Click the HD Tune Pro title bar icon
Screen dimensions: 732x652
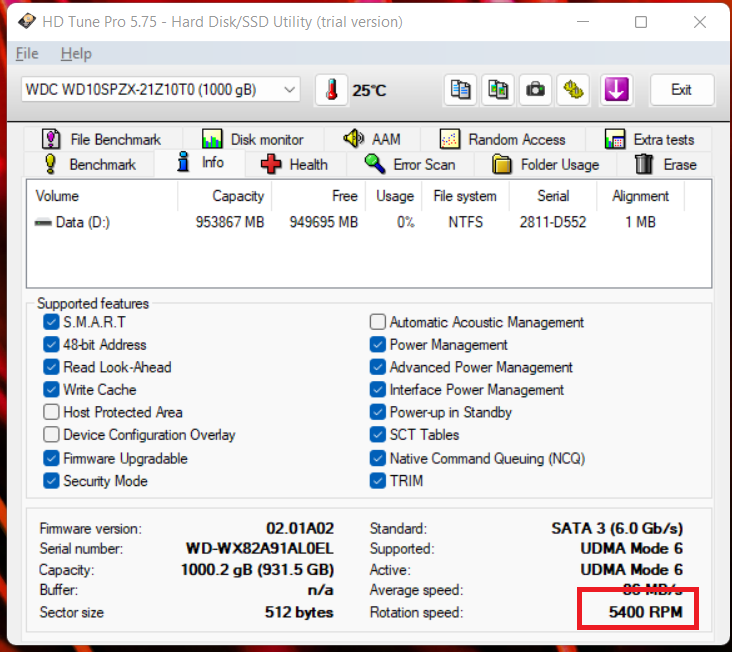click(x=27, y=21)
